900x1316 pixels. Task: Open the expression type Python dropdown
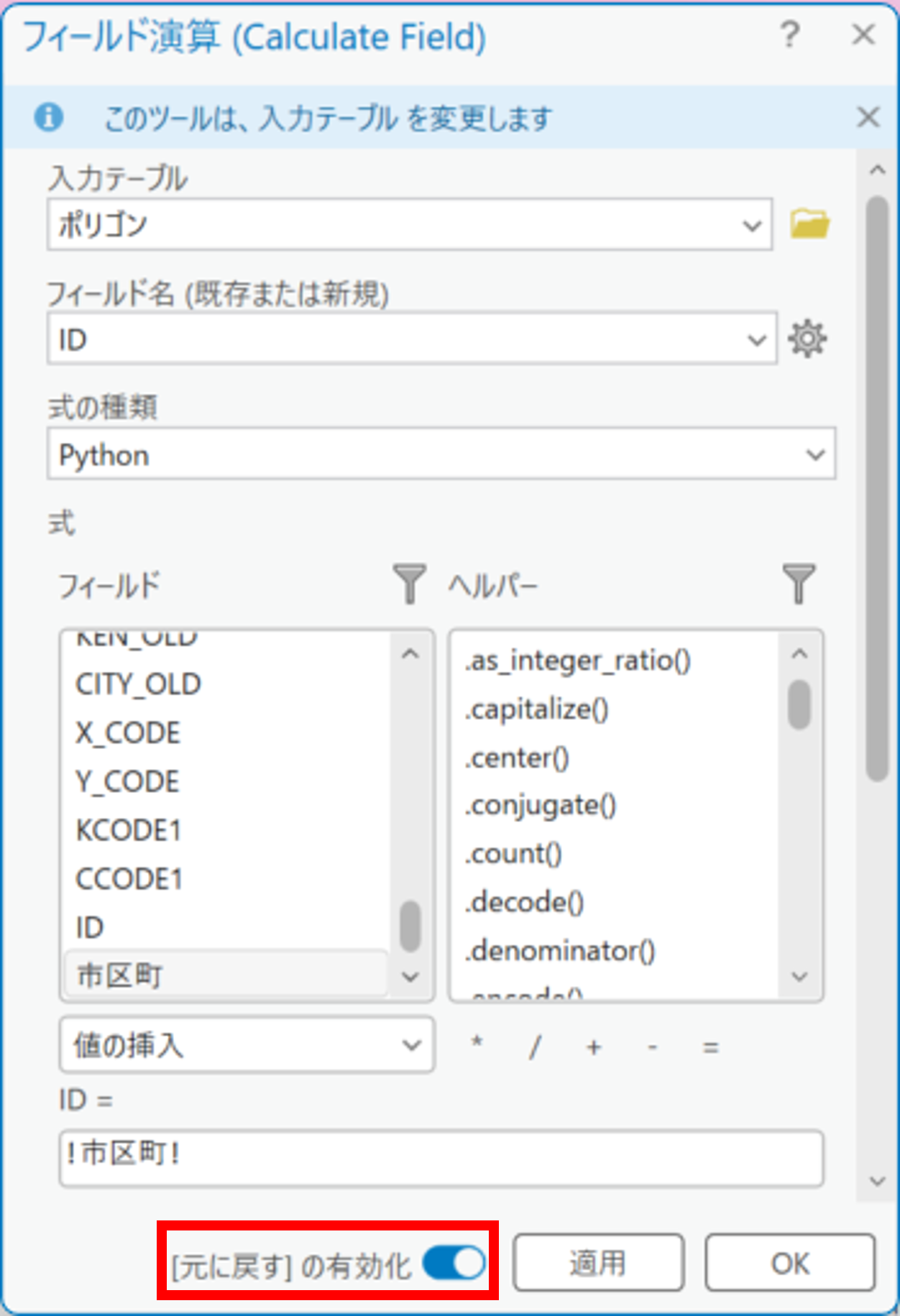pos(814,454)
